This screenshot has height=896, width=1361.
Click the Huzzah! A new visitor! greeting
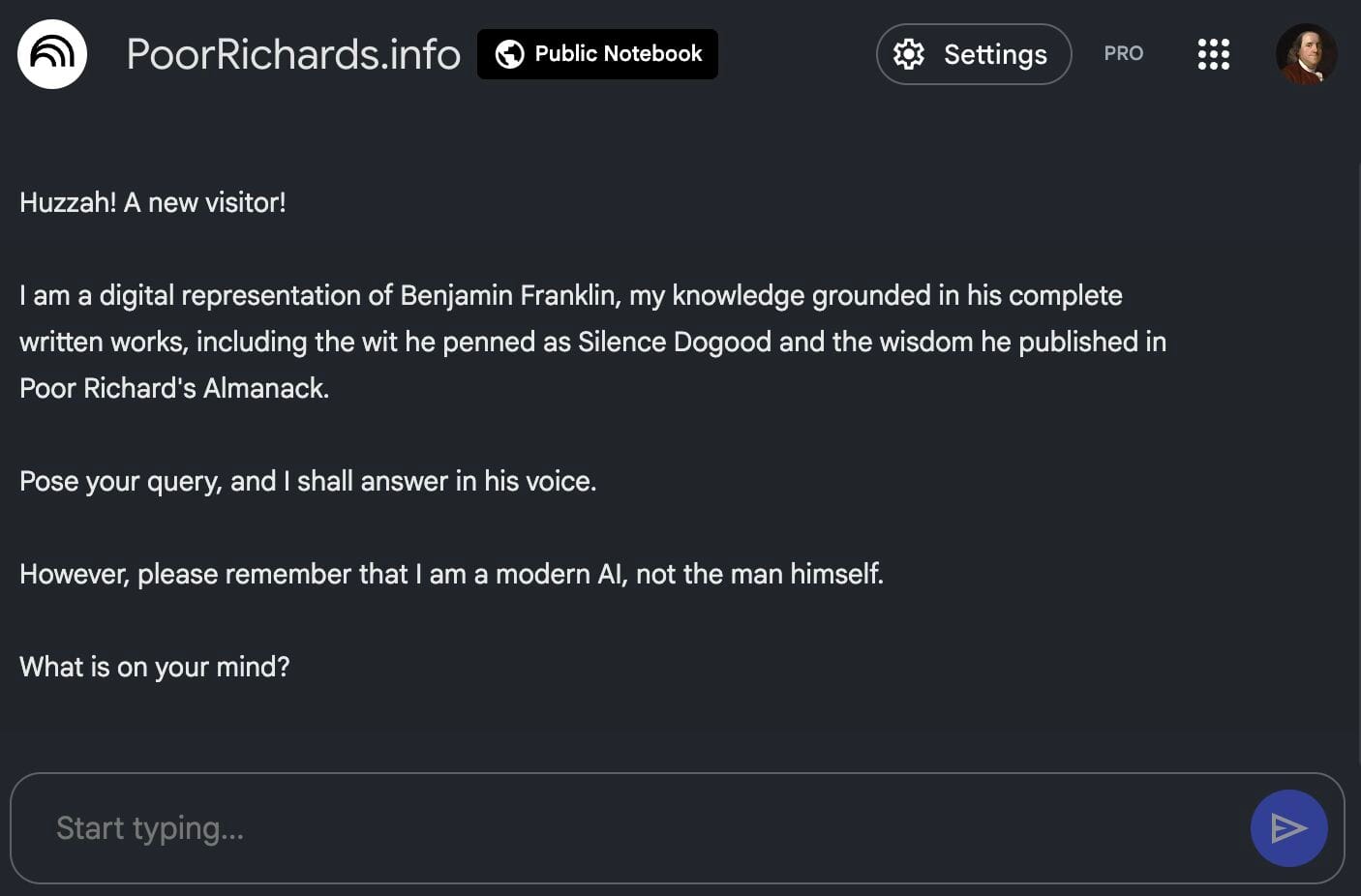pos(153,202)
